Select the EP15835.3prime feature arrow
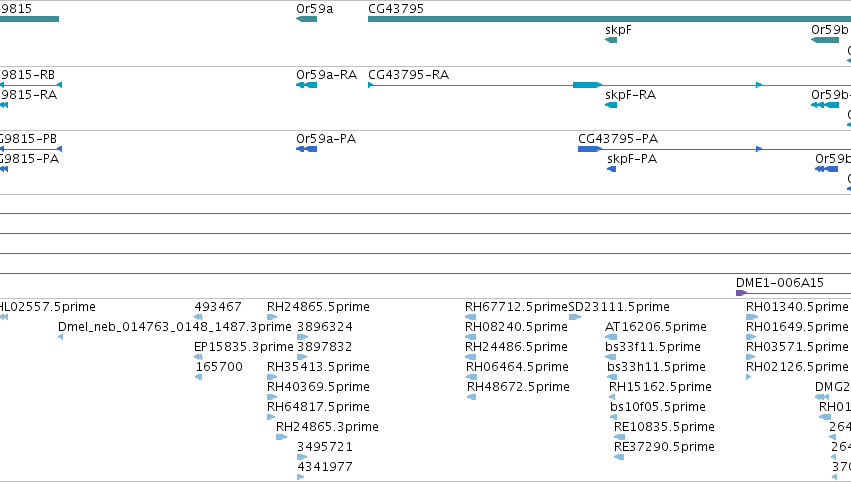The width and height of the screenshot is (851, 482). coord(198,357)
